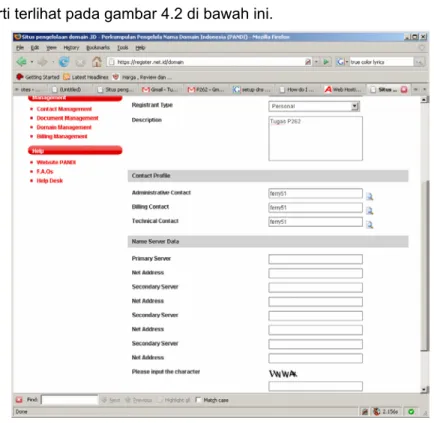The width and height of the screenshot is (434, 423).
Task: Click the green status icon in status bar
Action: [x=411, y=412]
